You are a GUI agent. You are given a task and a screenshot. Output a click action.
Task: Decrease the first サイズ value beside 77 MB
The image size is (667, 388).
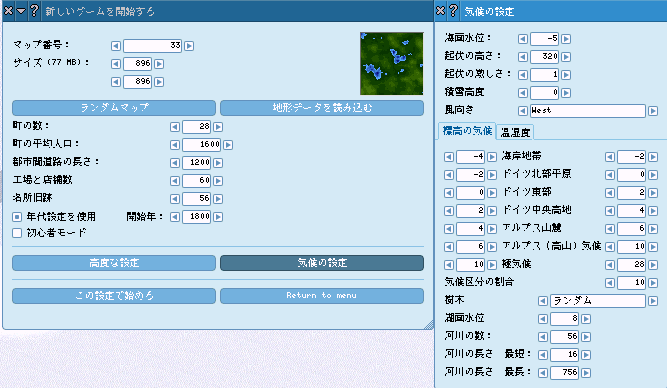click(116, 64)
